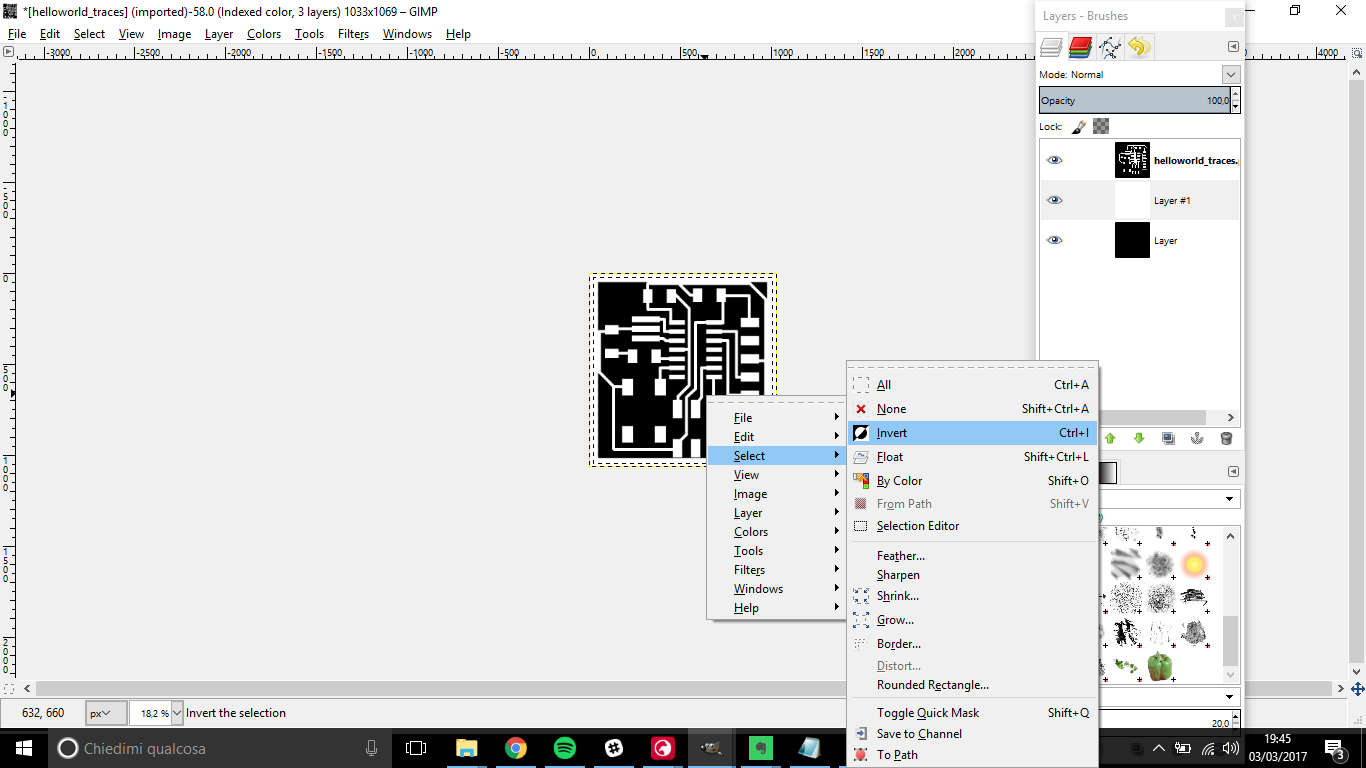1366x768 pixels.
Task: Choose Toggle Quick Mask
Action: click(972, 713)
